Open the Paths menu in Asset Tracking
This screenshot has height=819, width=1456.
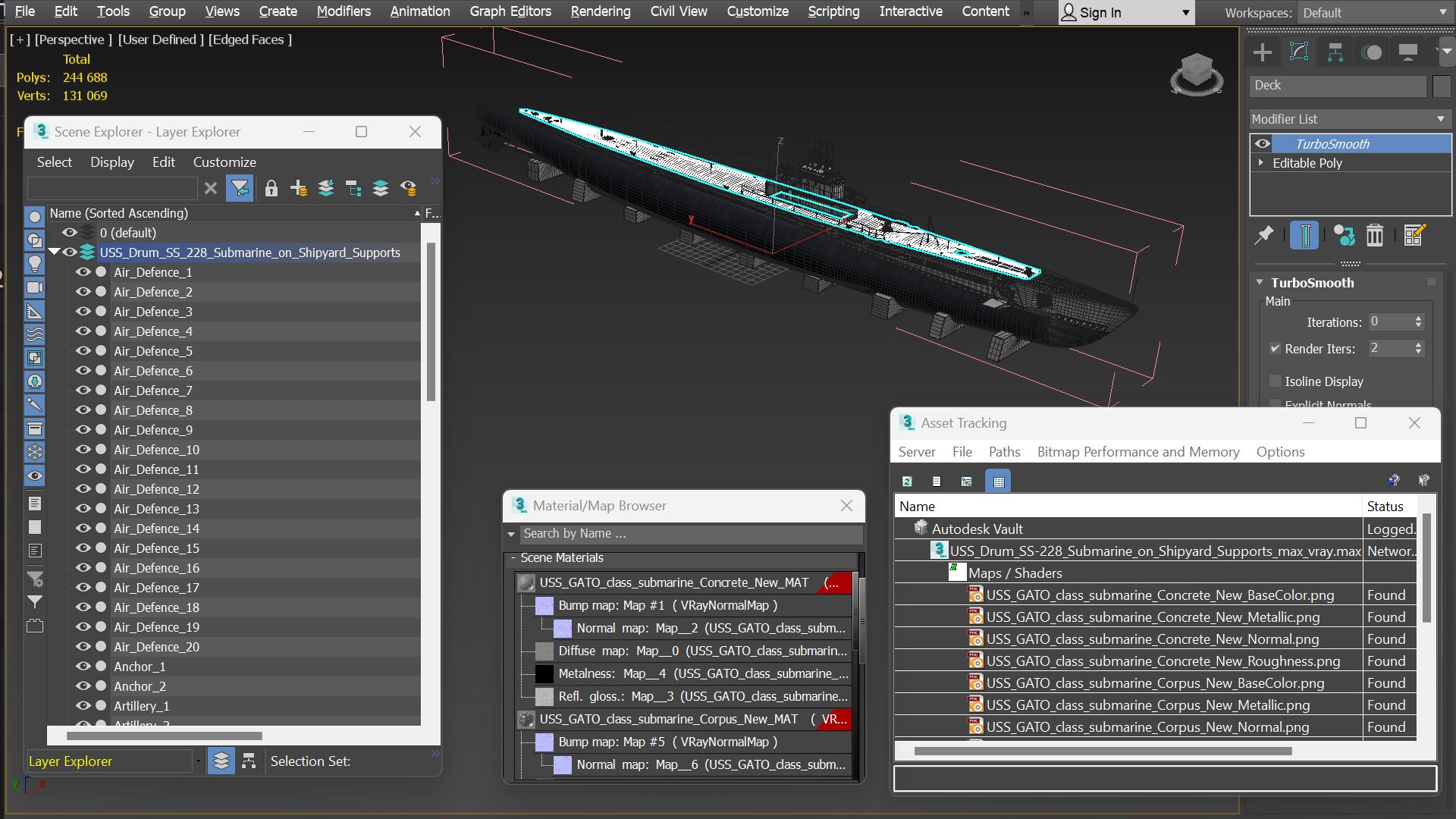(x=1004, y=452)
